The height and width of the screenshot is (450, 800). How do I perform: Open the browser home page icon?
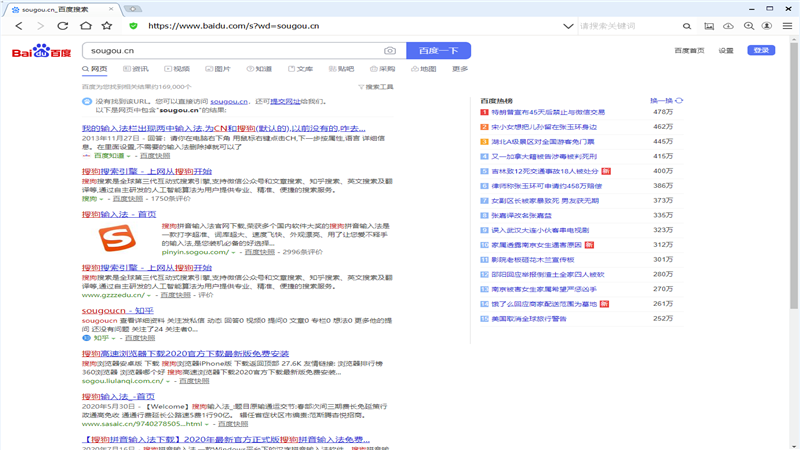86,26
